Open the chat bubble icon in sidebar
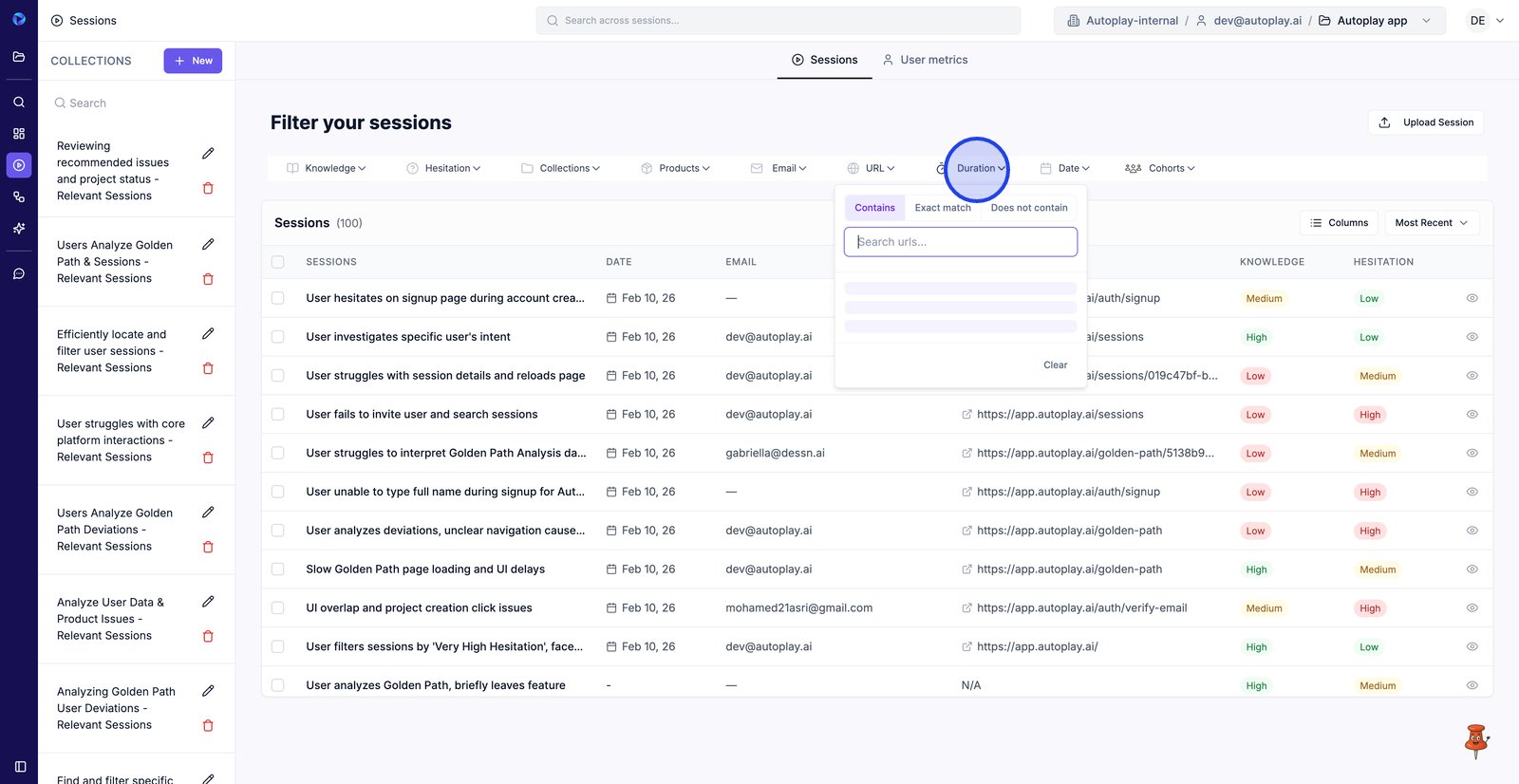Screen dimensions: 1519x784 click(19, 273)
